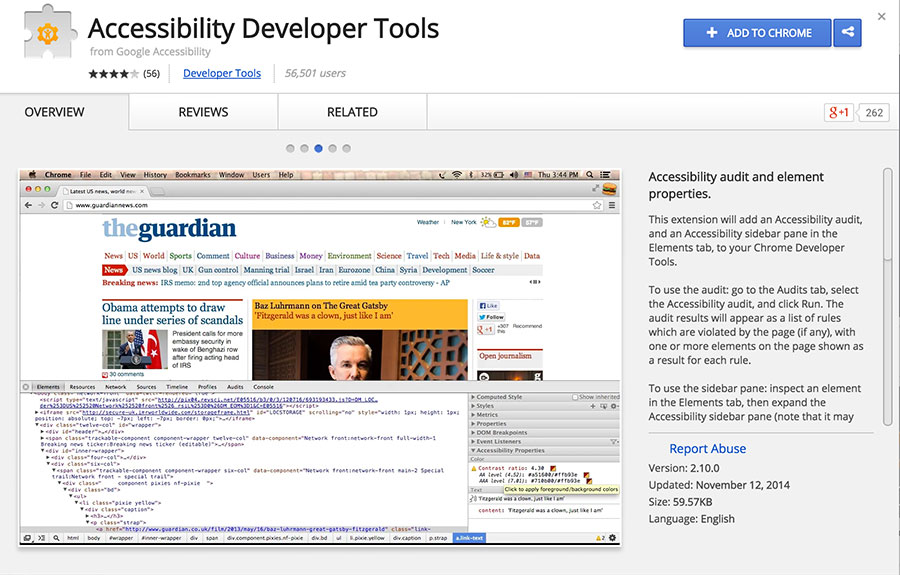Image resolution: width=900 pixels, height=575 pixels.
Task: Toggle the DevTools console drawer icon
Action: (41, 538)
